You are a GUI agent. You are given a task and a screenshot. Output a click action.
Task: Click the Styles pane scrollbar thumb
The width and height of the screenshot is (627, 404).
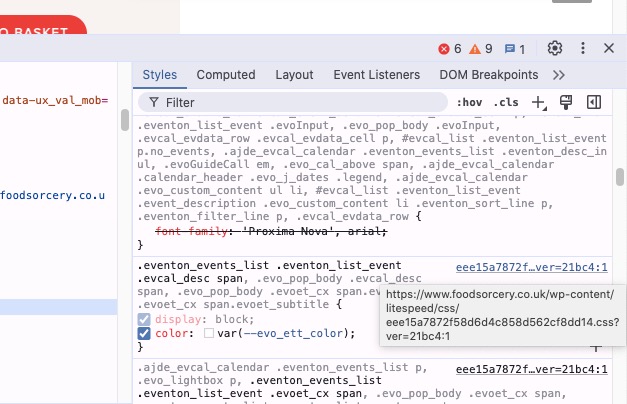pyautogui.click(x=620, y=177)
